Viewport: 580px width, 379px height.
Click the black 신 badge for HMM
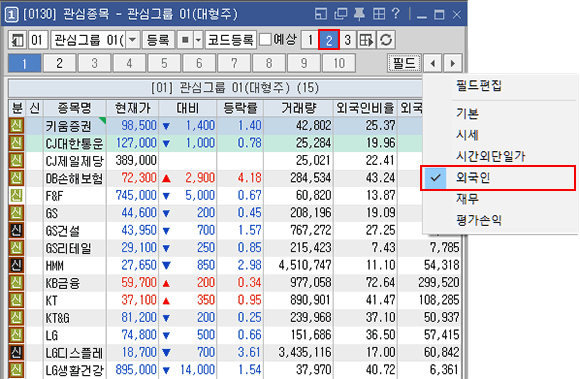(x=16, y=265)
